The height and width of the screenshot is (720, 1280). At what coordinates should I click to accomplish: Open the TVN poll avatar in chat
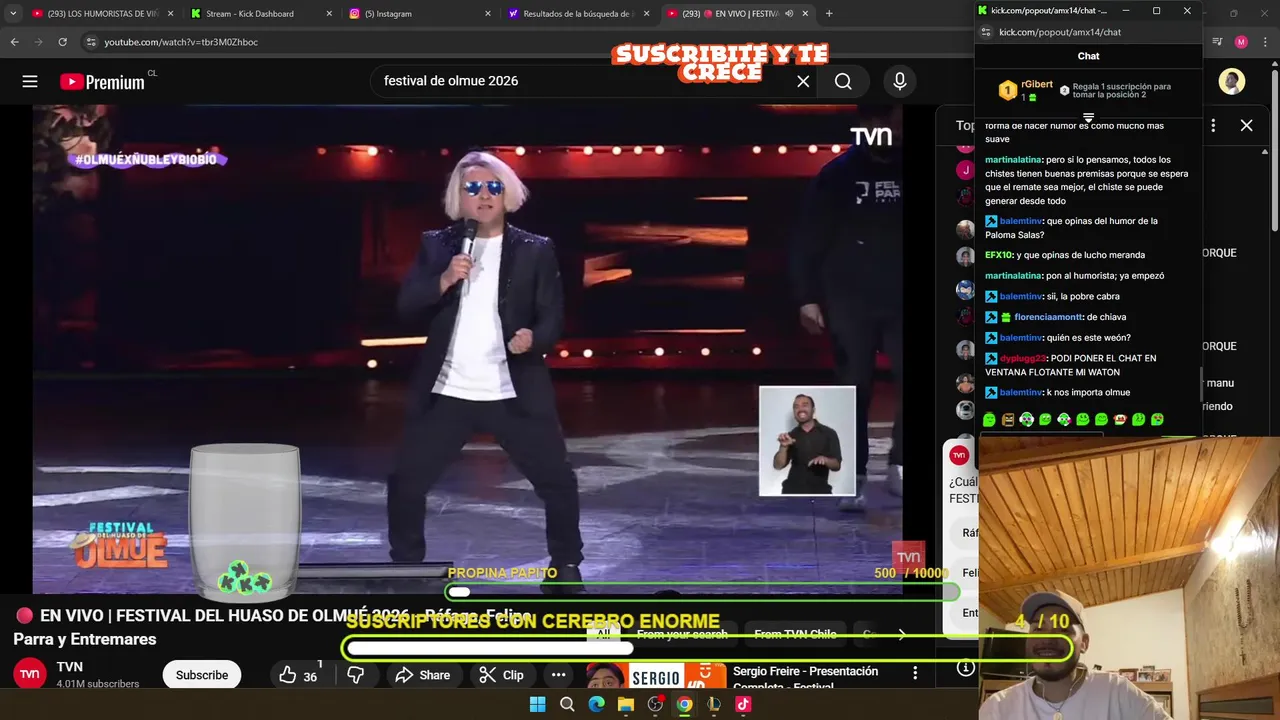[959, 455]
